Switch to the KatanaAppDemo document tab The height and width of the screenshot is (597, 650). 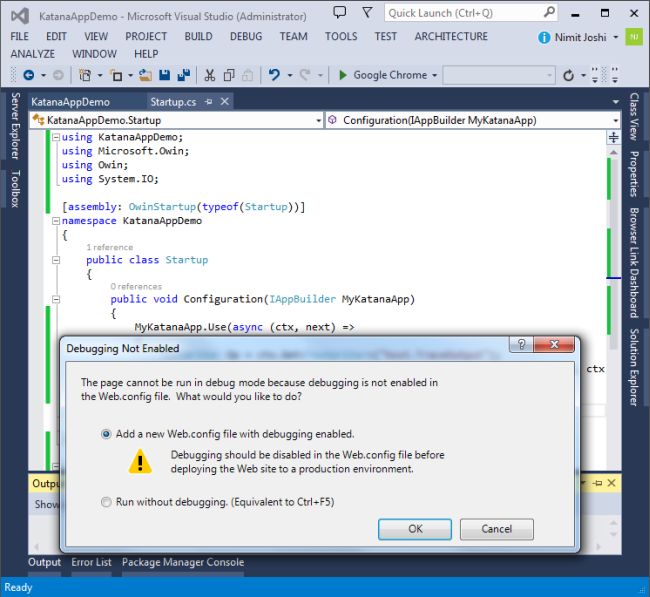(x=70, y=102)
